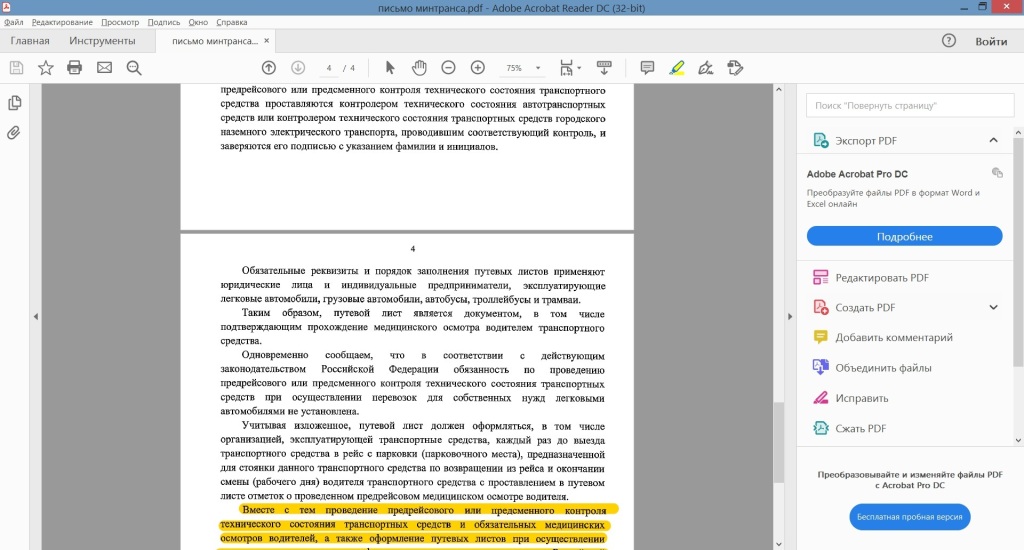Click the Print file icon

point(74,68)
